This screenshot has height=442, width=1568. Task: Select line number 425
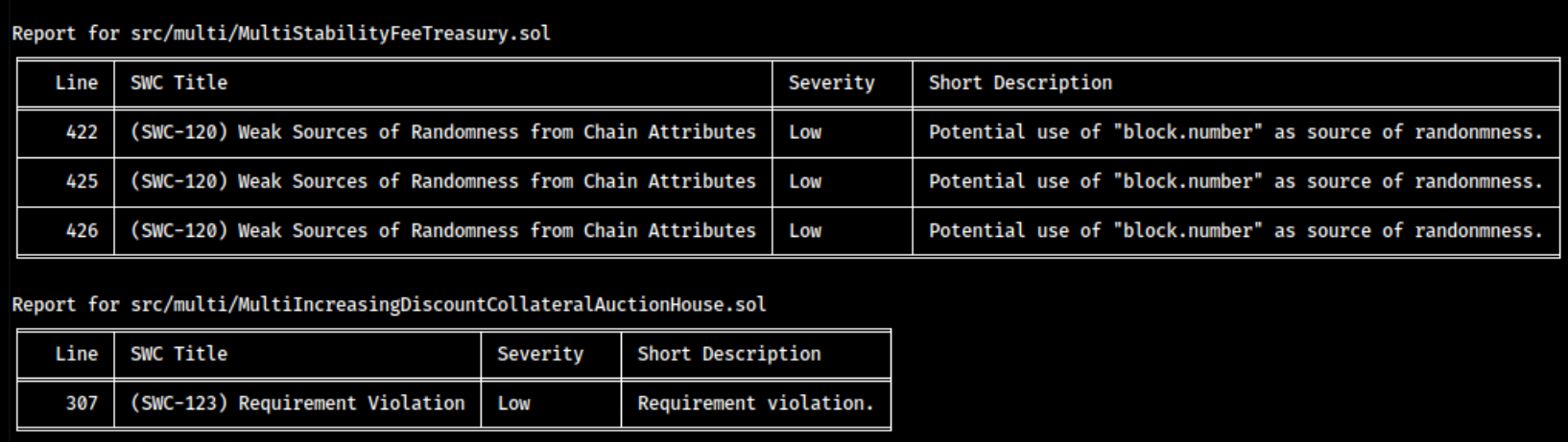click(82, 181)
